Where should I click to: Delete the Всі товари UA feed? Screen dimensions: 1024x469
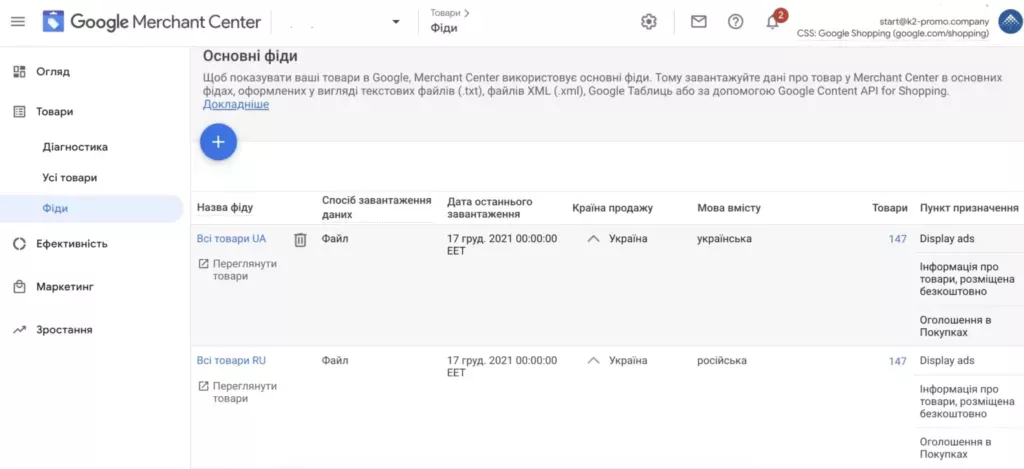point(300,240)
